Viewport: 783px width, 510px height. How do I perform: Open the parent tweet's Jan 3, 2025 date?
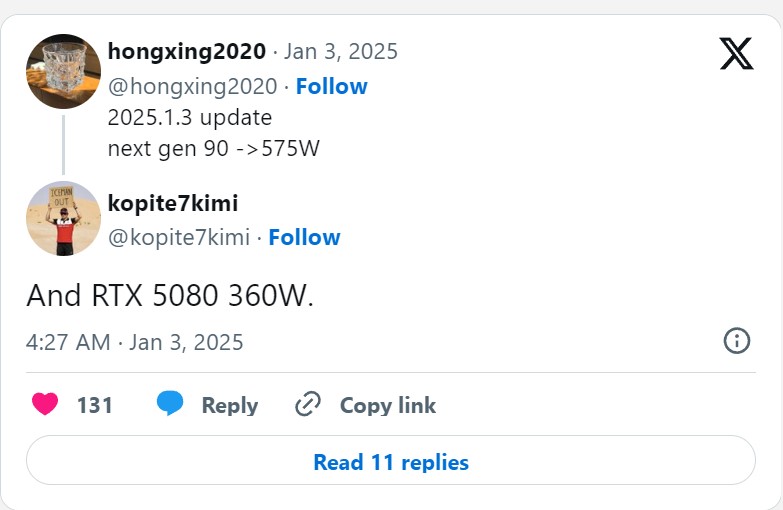pyautogui.click(x=341, y=51)
